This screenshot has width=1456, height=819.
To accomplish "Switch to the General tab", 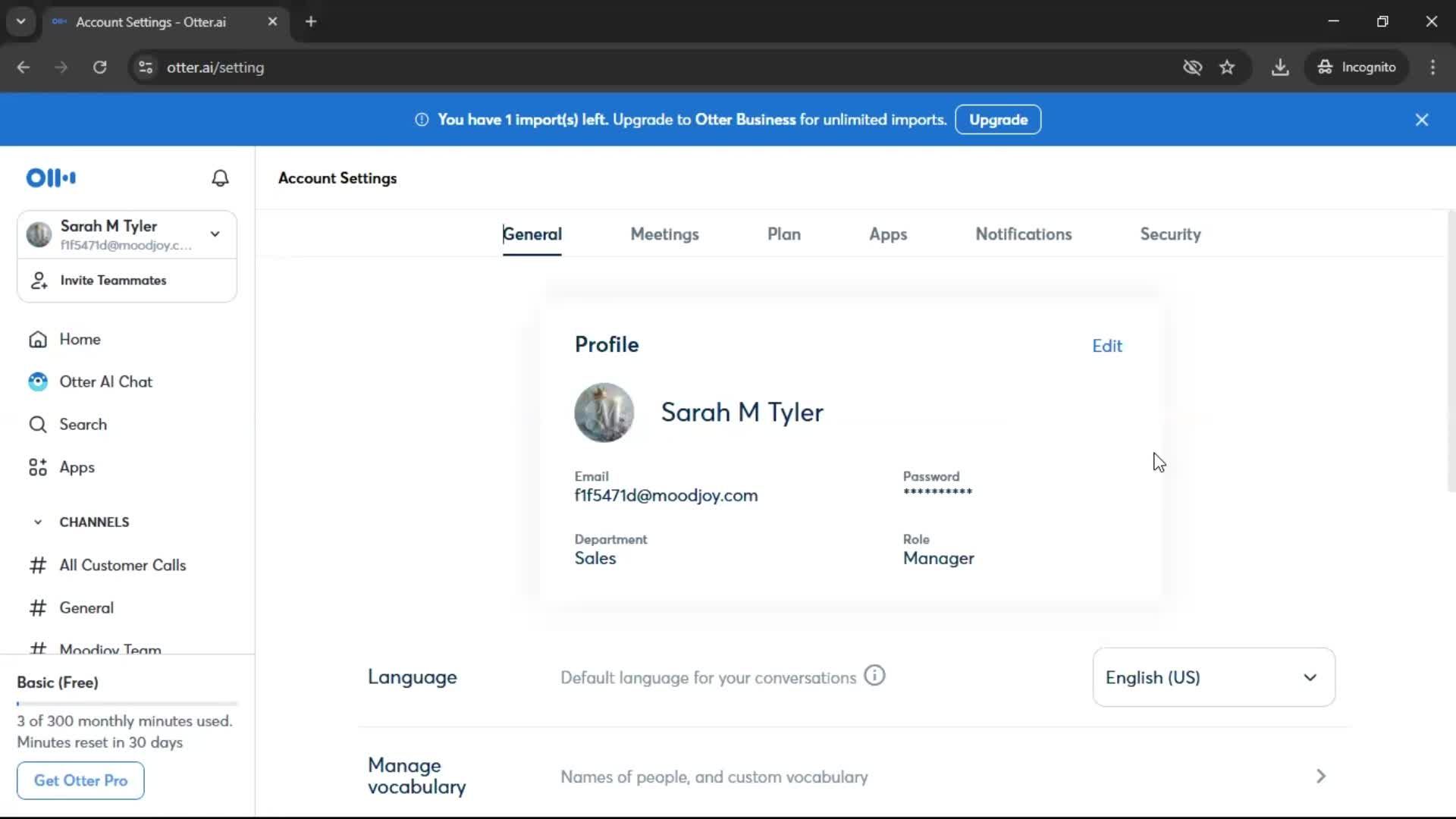I will tap(532, 234).
